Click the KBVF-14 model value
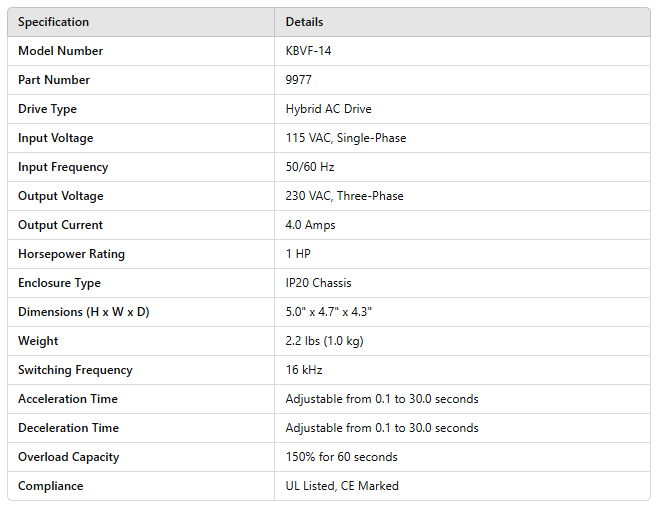659x509 pixels. [308, 51]
